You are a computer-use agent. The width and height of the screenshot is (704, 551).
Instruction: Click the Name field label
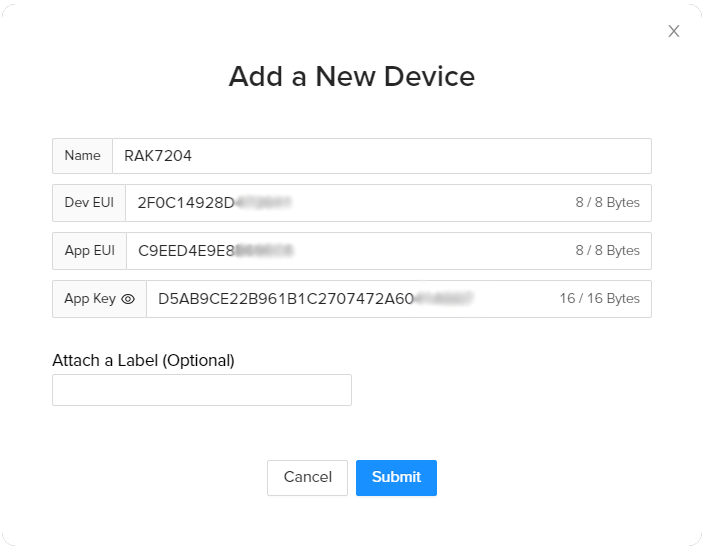click(x=82, y=156)
